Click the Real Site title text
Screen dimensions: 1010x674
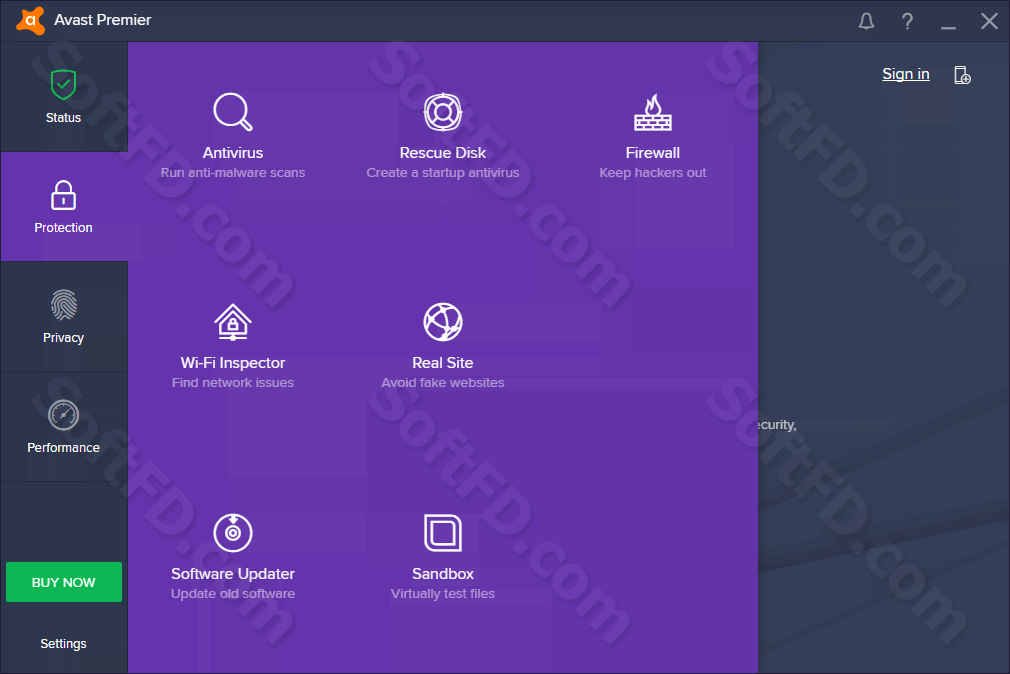443,363
